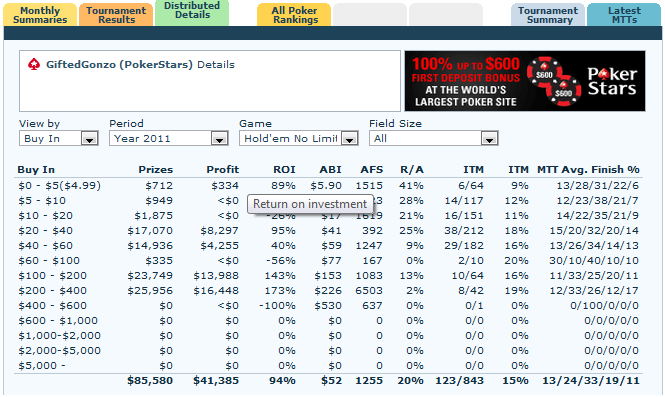Select the $200 - $400 buy-in row

(x=328, y=291)
